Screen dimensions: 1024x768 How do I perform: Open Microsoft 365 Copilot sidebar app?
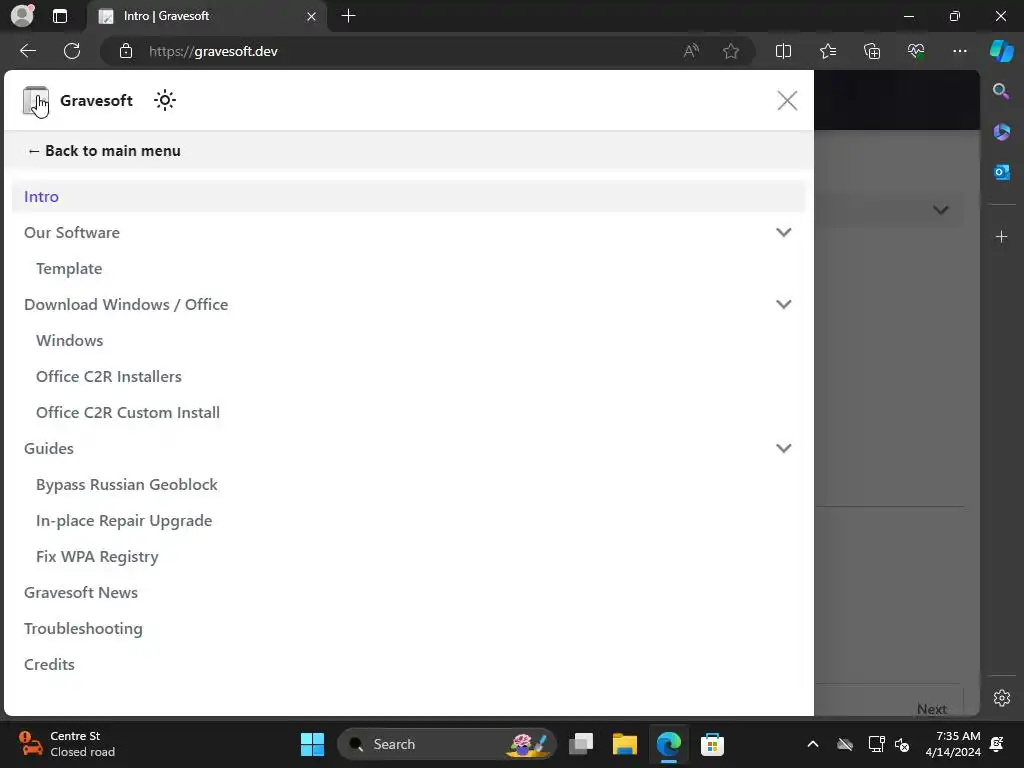(1001, 132)
